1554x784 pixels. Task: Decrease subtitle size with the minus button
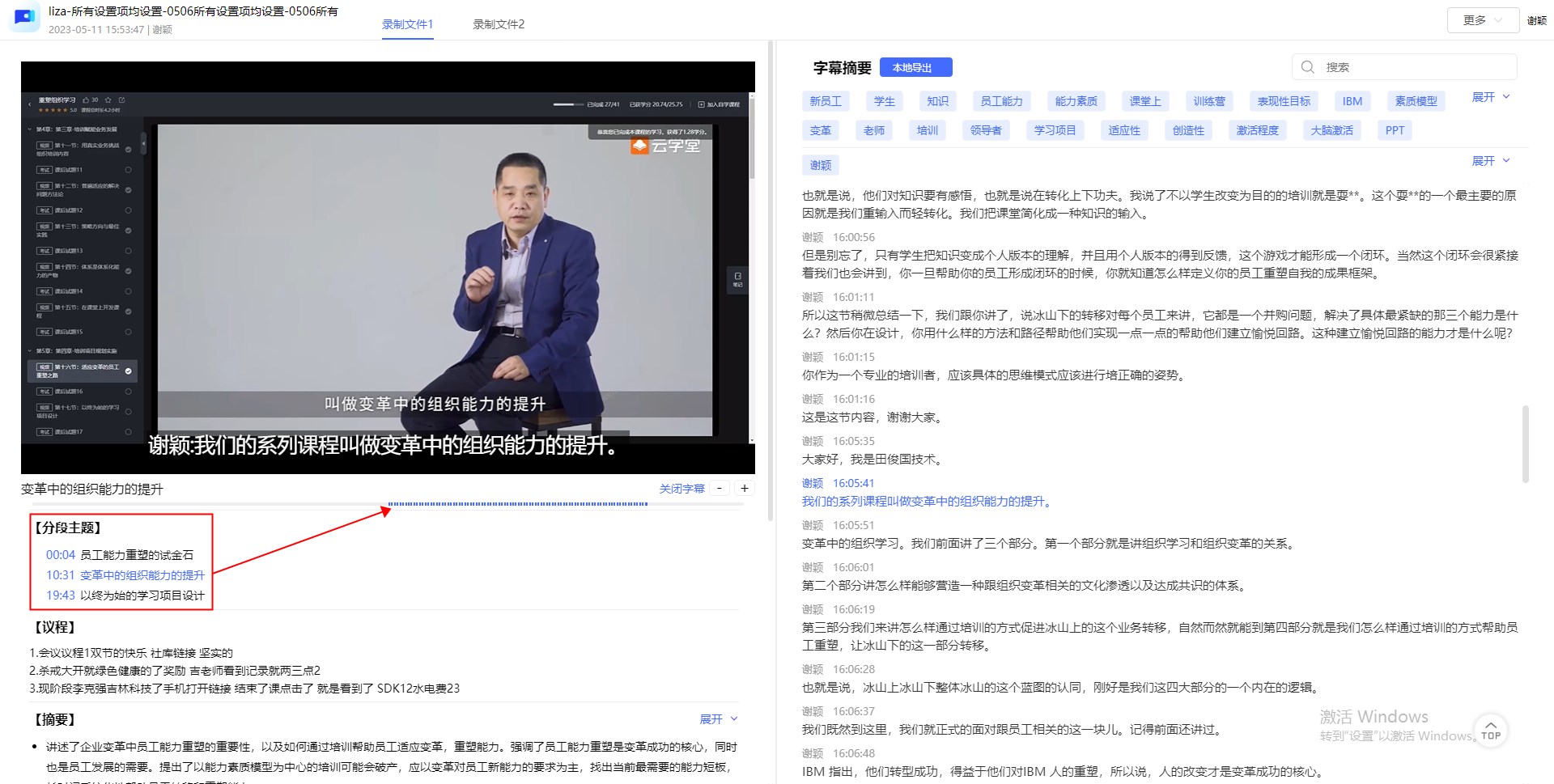(x=719, y=489)
